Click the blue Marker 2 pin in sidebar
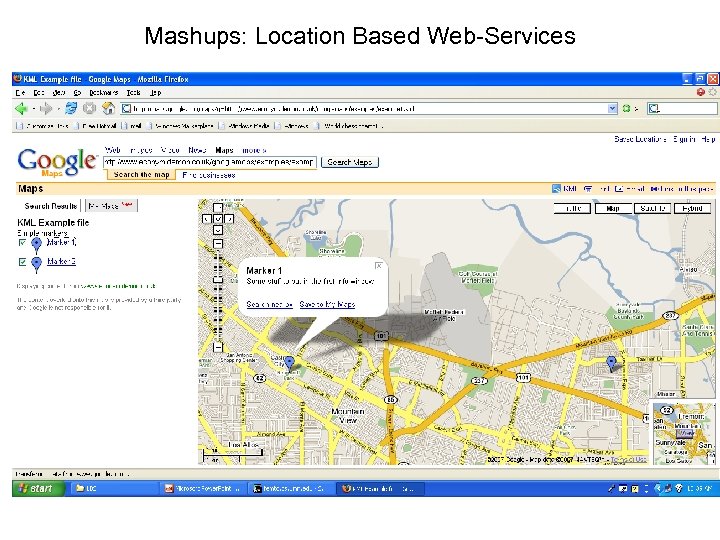 [36, 264]
